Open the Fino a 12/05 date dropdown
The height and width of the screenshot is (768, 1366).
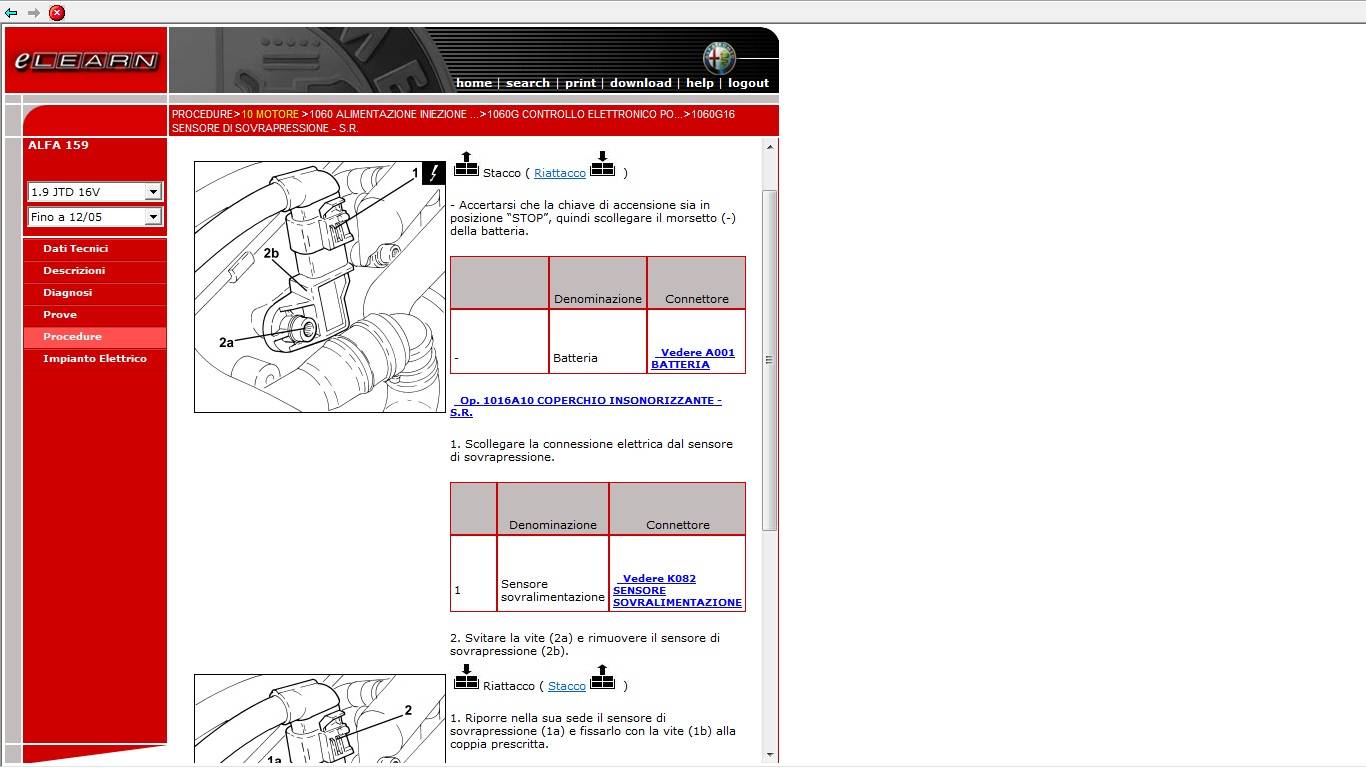pos(95,217)
